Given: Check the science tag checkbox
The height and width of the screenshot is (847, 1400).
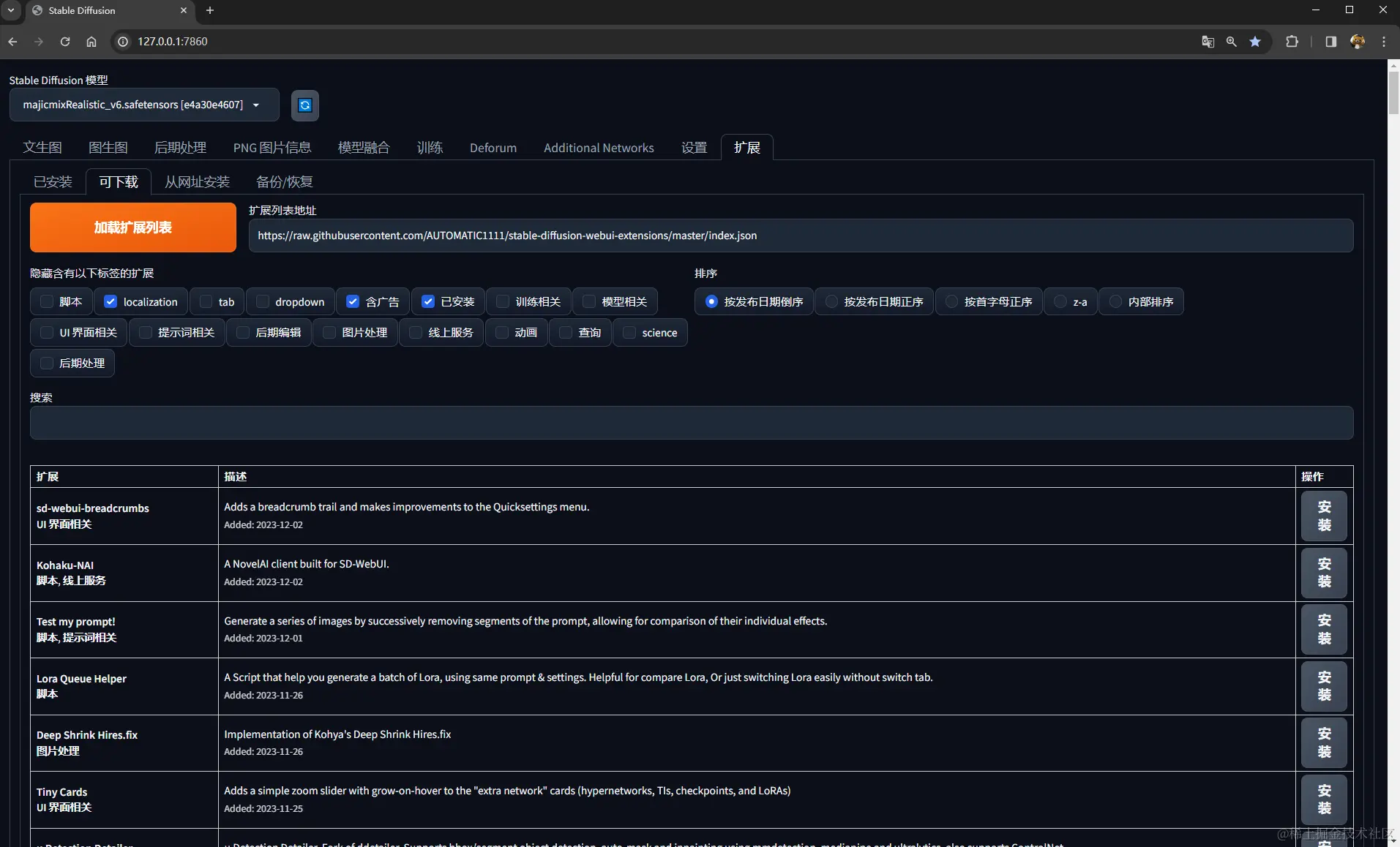Looking at the screenshot, I should [629, 332].
